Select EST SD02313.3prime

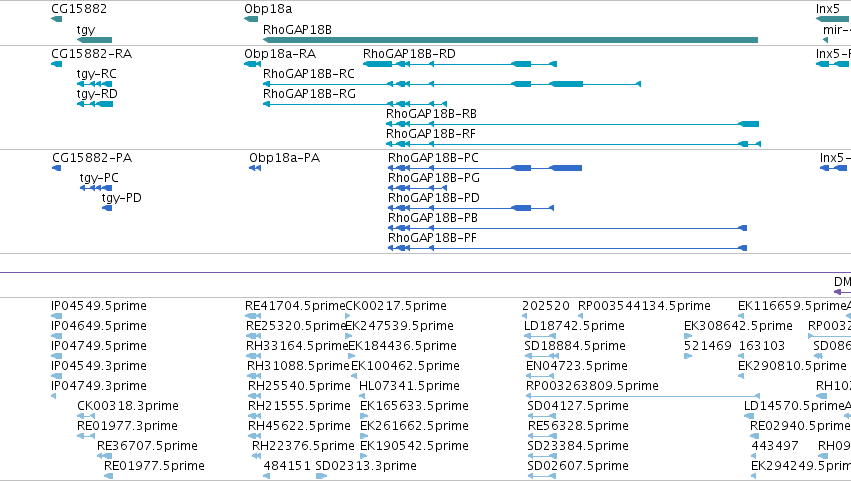coord(366,467)
